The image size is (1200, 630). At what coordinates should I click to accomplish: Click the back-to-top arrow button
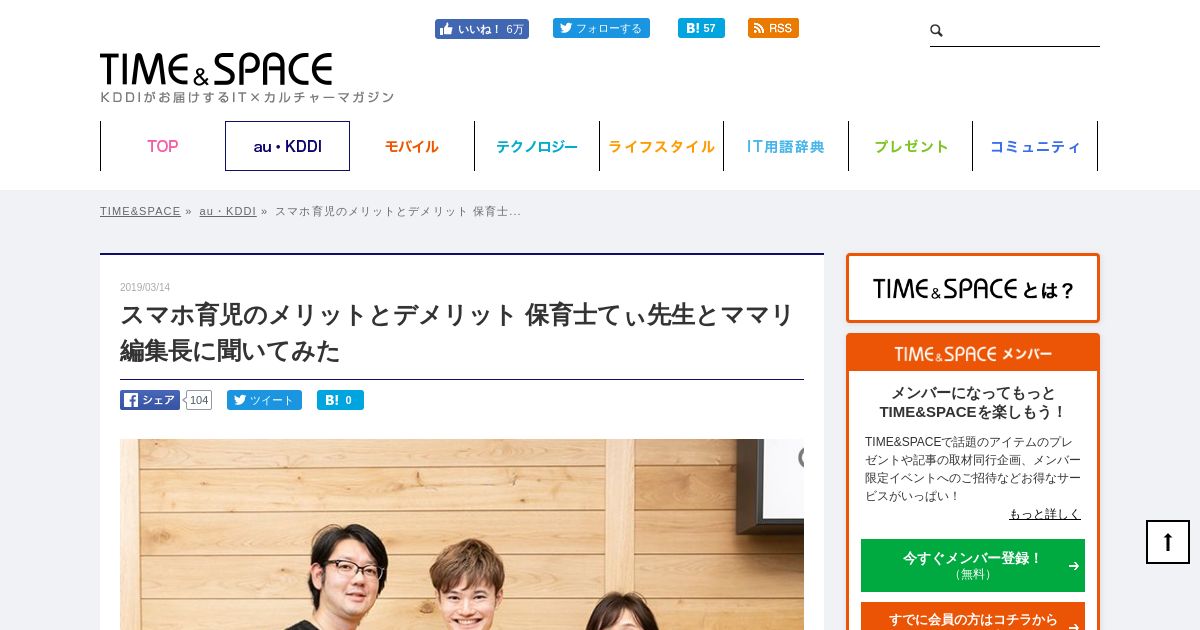click(1168, 542)
